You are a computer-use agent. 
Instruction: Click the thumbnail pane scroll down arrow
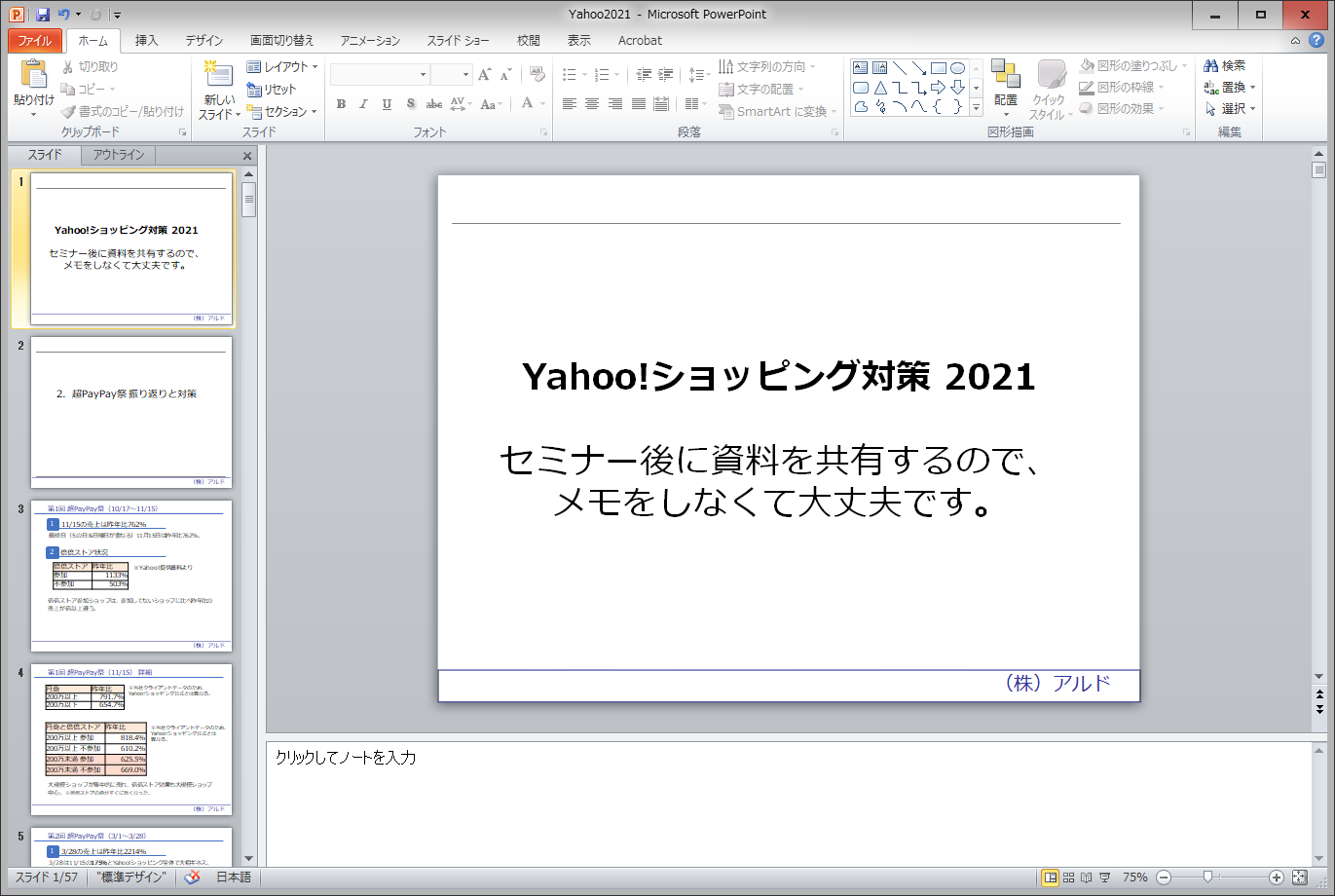click(x=249, y=858)
